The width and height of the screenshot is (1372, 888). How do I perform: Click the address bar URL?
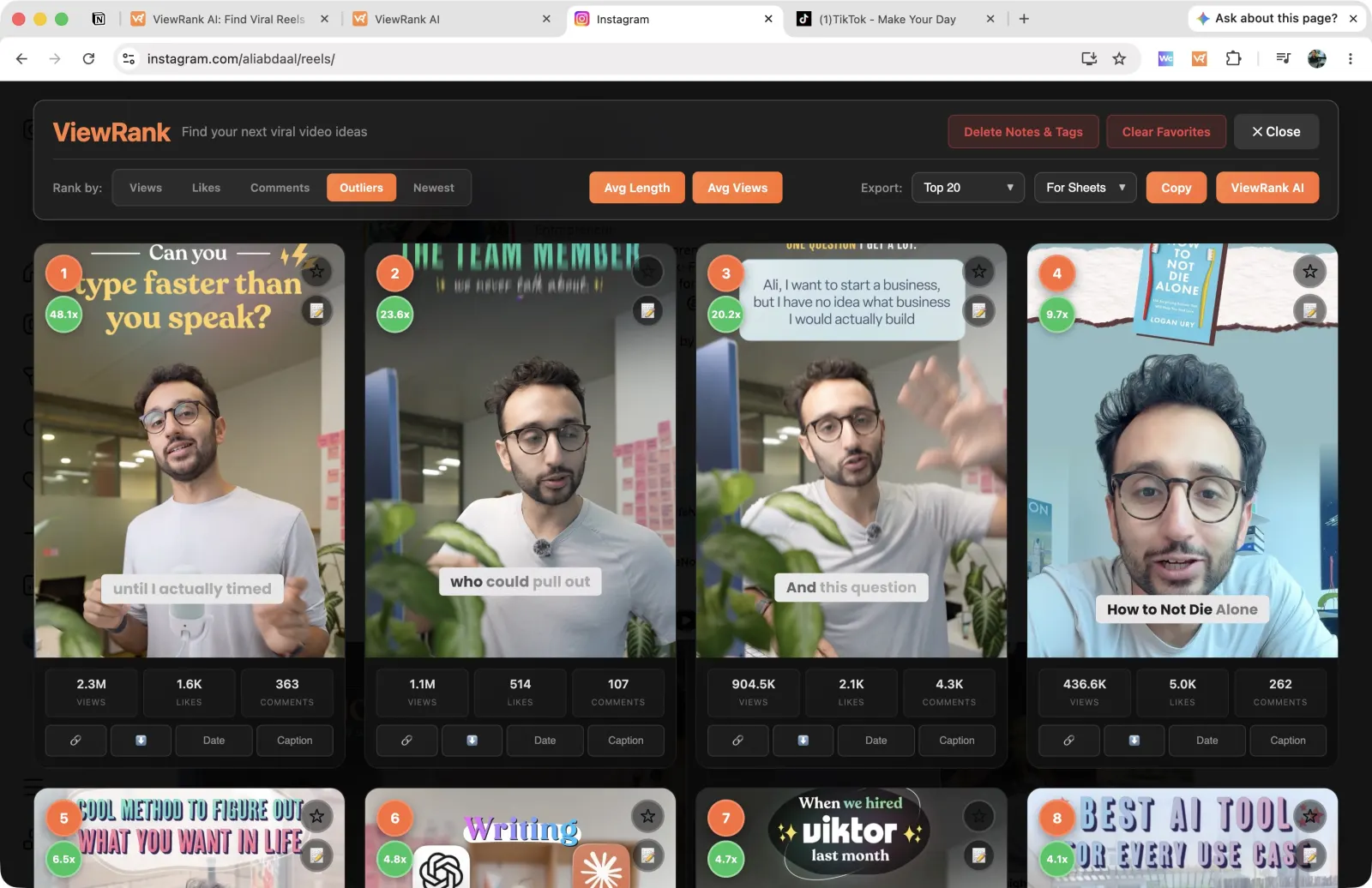click(241, 58)
